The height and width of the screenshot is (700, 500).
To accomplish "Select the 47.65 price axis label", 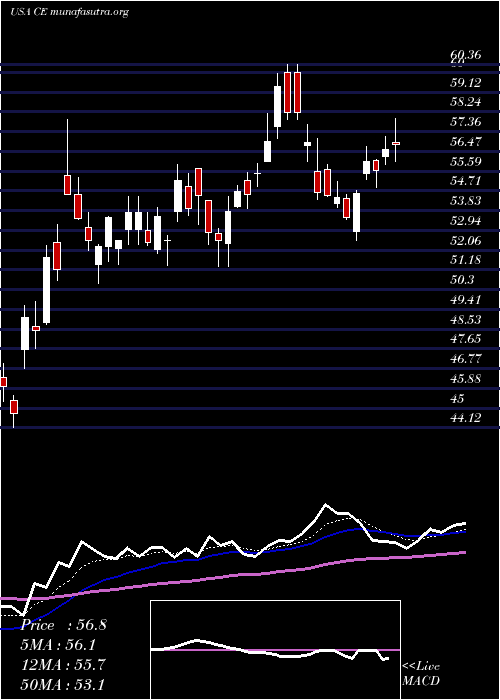I will (x=466, y=339).
